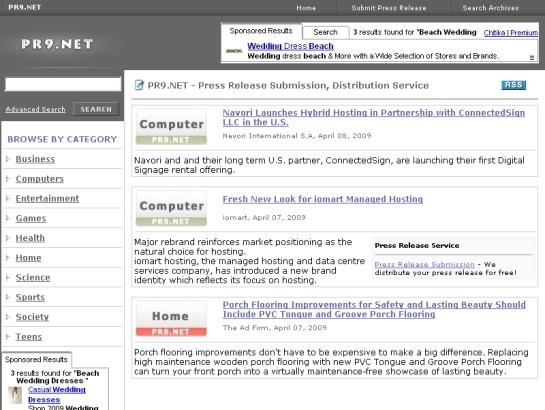Open the Casual Wedding Dresses ad link
The height and width of the screenshot is (410, 545).
point(57,395)
